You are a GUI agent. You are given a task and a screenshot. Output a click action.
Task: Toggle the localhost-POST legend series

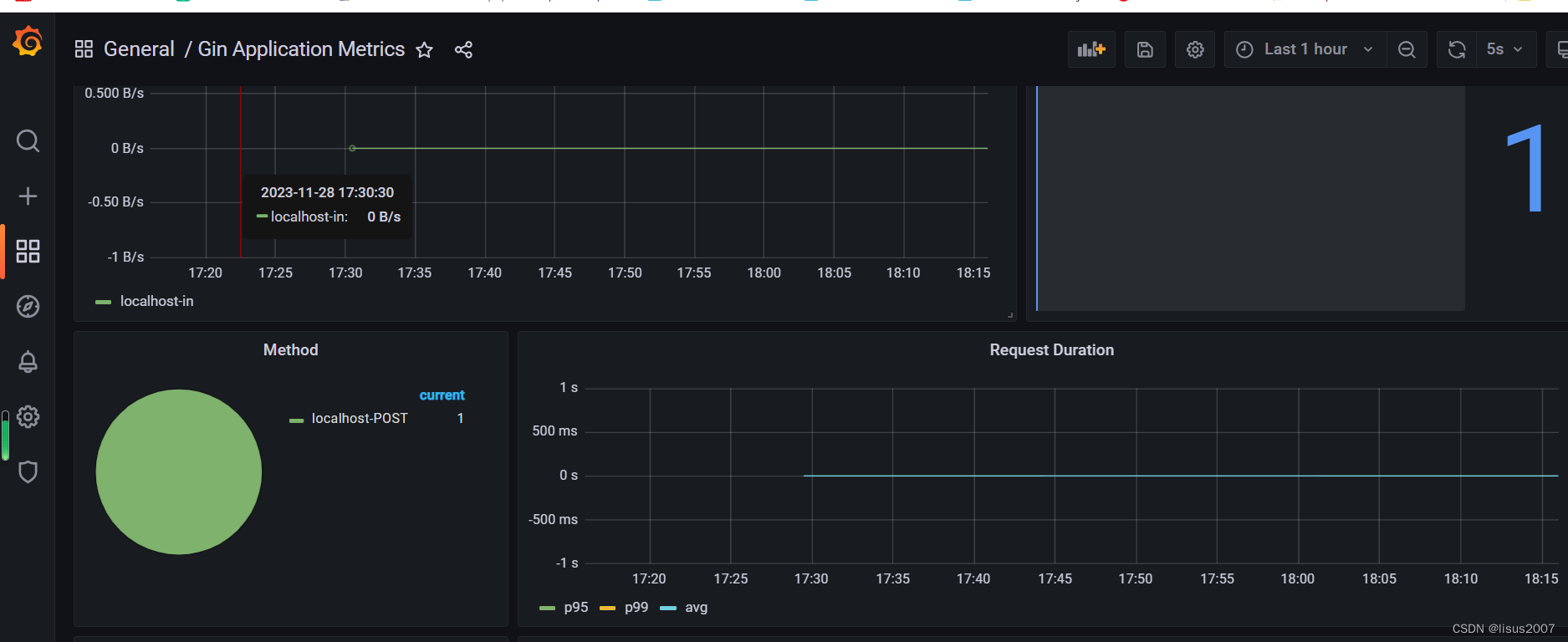(360, 418)
